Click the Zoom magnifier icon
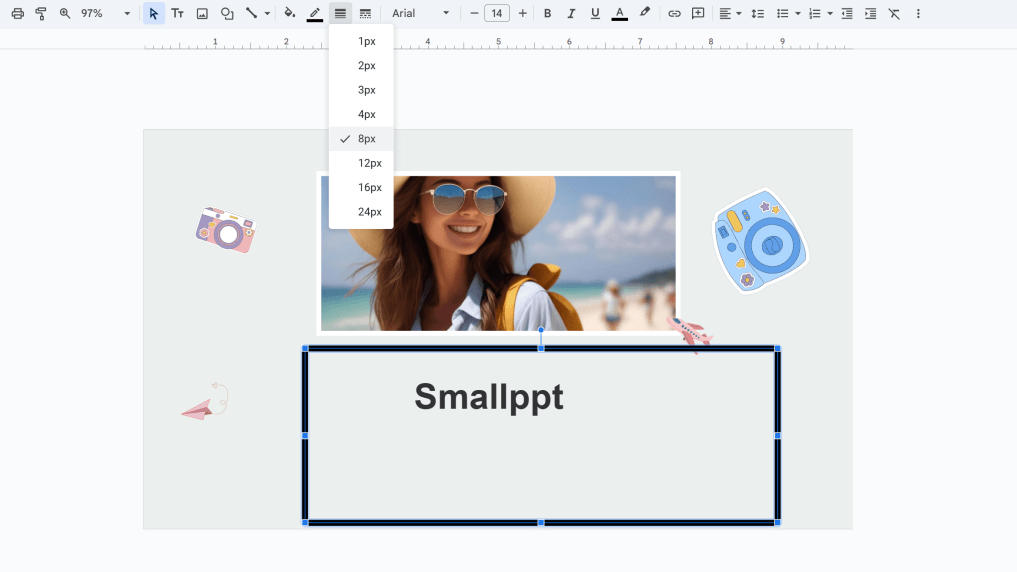Image resolution: width=1017 pixels, height=572 pixels. pyautogui.click(x=65, y=13)
